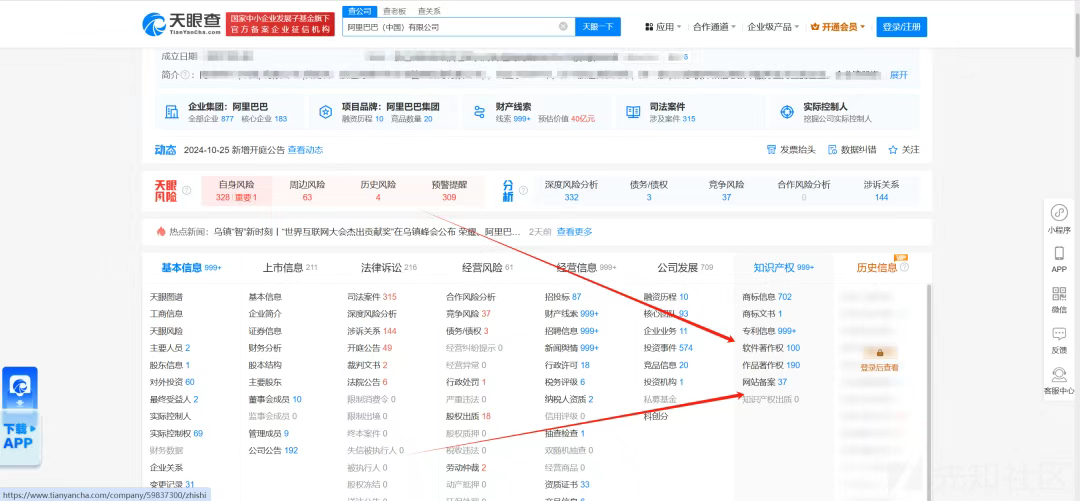This screenshot has height=501, width=1080.
Task: Open the 反馈 feedback icon
Action: 1059,334
